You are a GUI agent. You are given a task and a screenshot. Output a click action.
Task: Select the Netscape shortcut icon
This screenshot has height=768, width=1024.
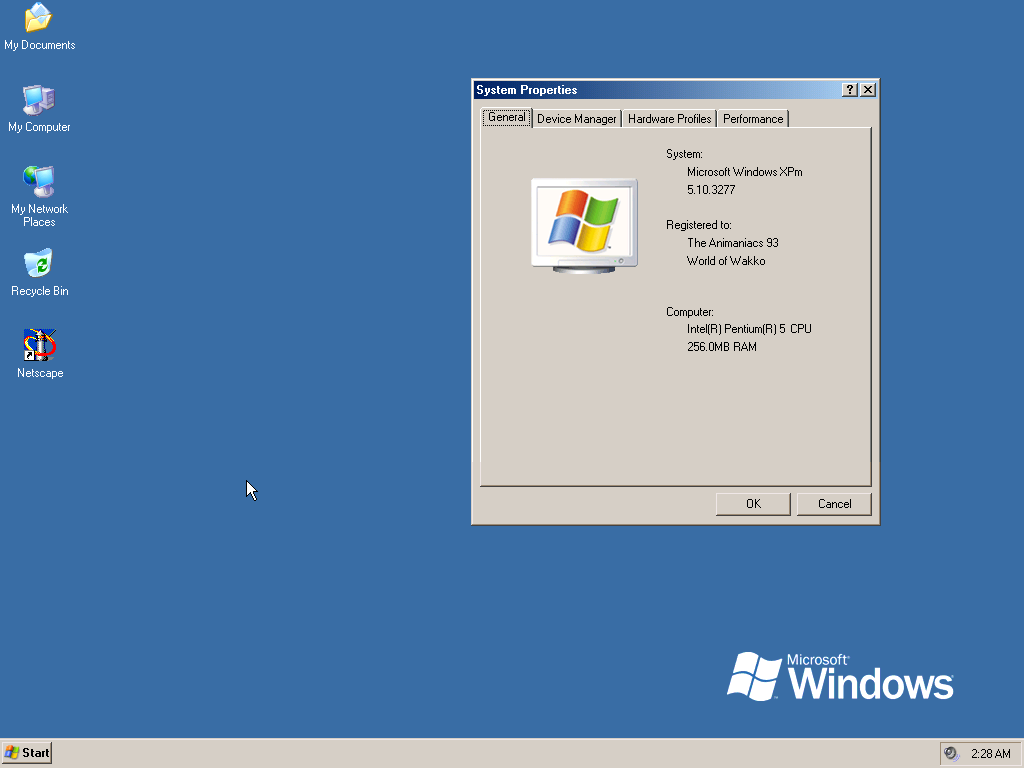(40, 354)
